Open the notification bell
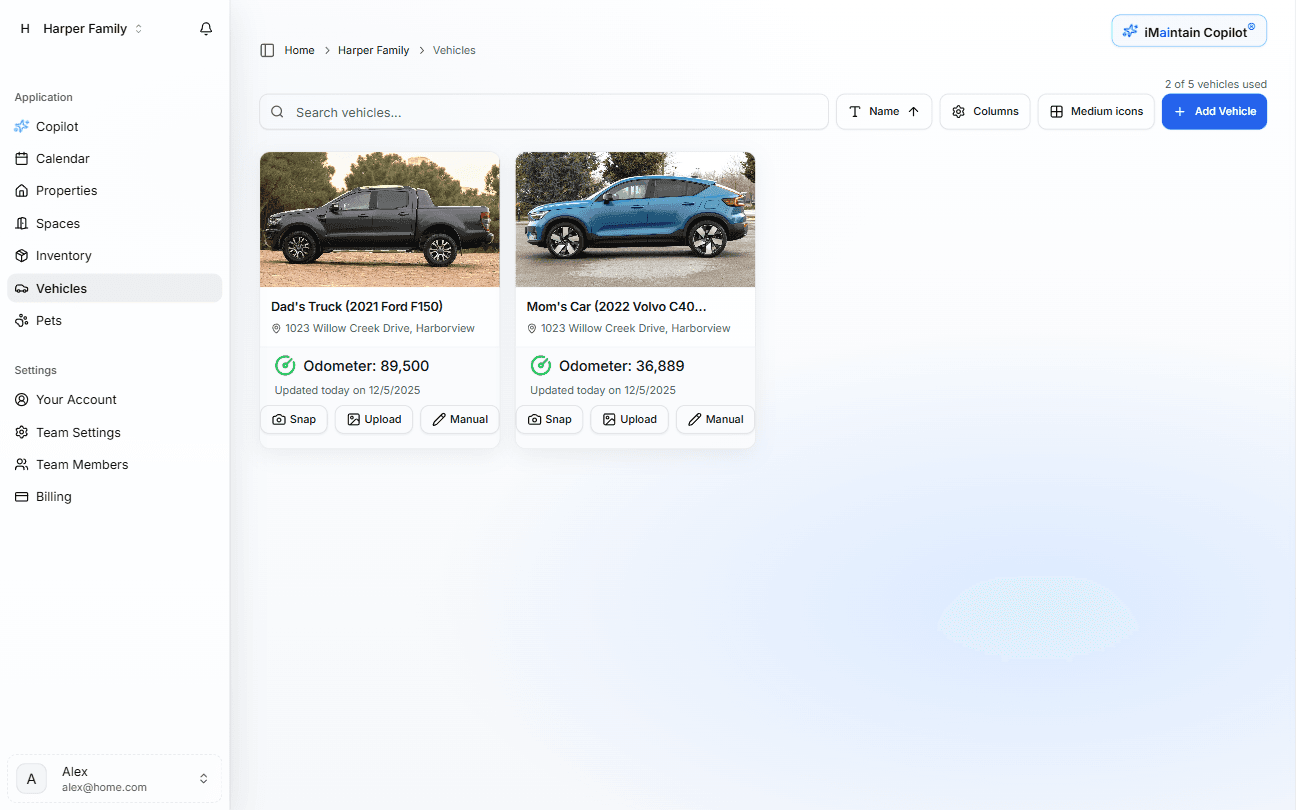This screenshot has height=810, width=1296. point(206,28)
